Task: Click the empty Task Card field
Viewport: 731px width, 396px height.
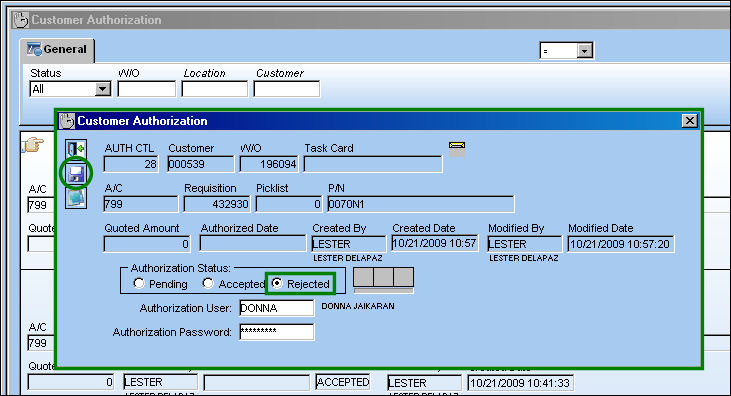Action: [373, 164]
